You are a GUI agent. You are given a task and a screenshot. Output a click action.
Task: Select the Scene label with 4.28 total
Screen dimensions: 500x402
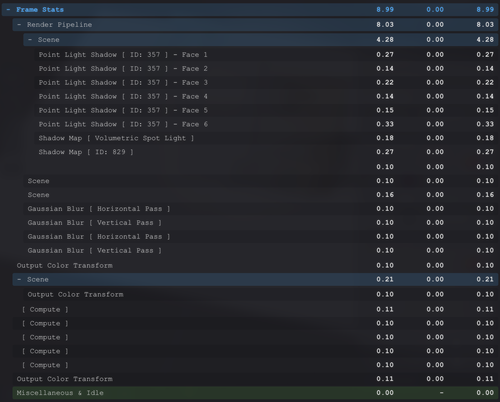pyautogui.click(x=48, y=40)
